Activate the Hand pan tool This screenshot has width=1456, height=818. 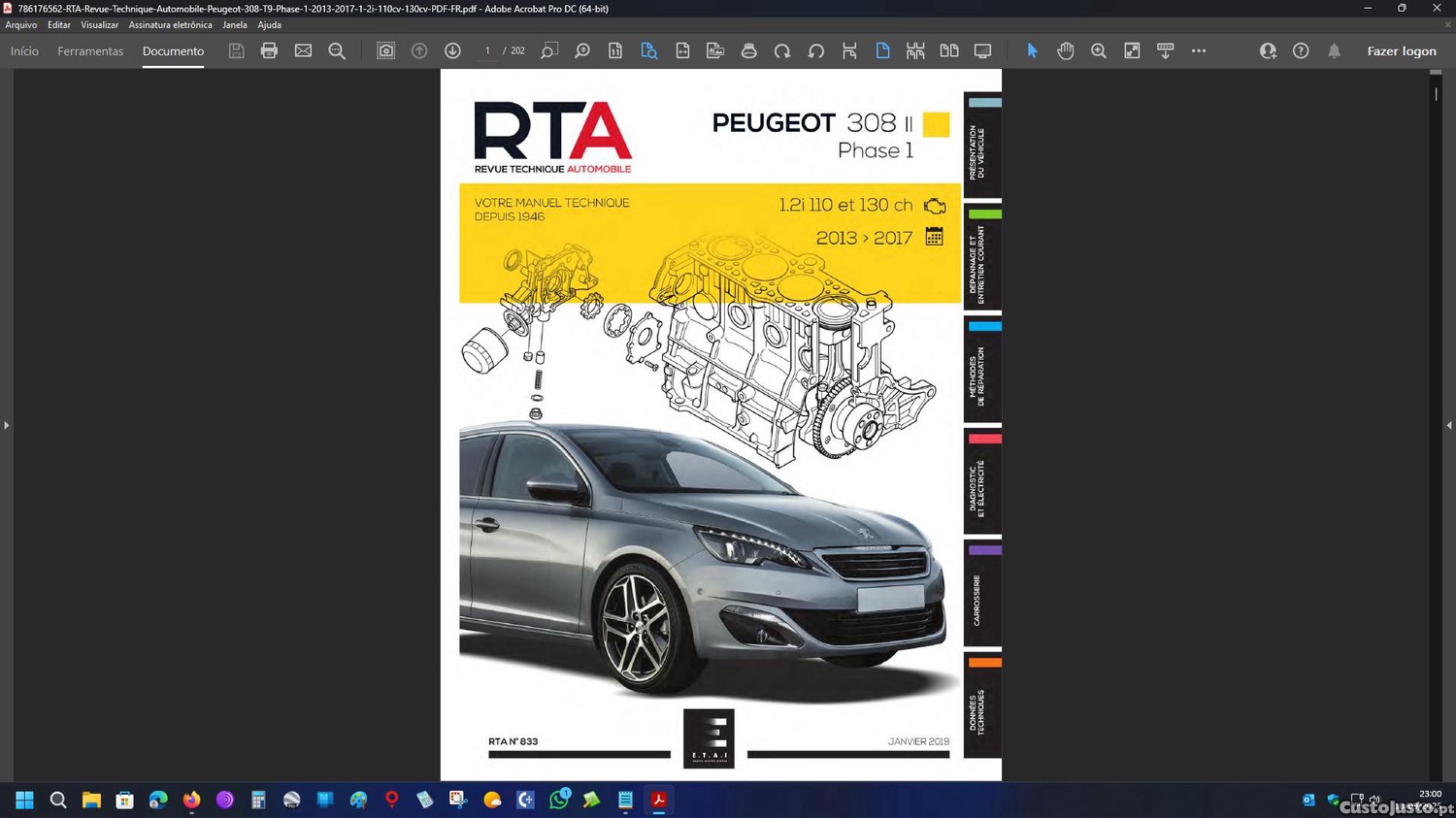click(x=1065, y=50)
